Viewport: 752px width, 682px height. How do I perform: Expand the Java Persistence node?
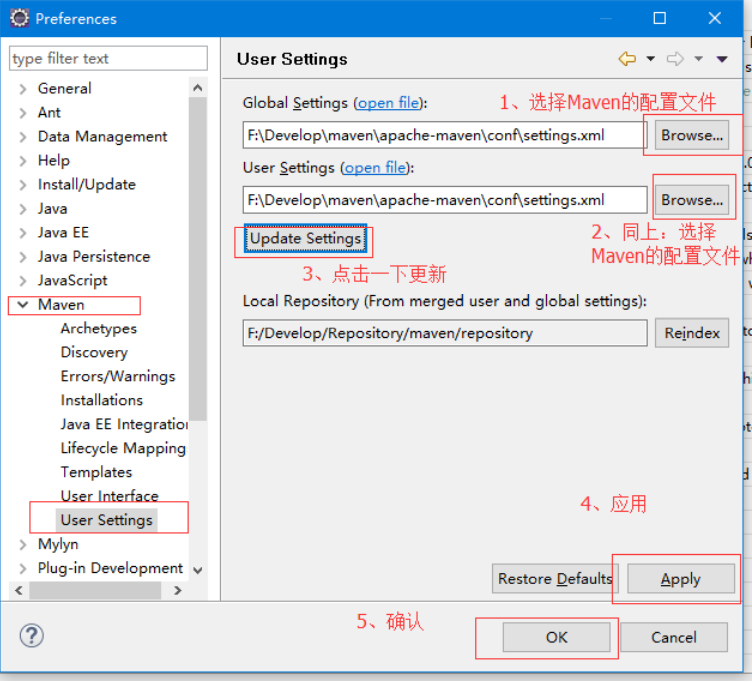(23, 257)
